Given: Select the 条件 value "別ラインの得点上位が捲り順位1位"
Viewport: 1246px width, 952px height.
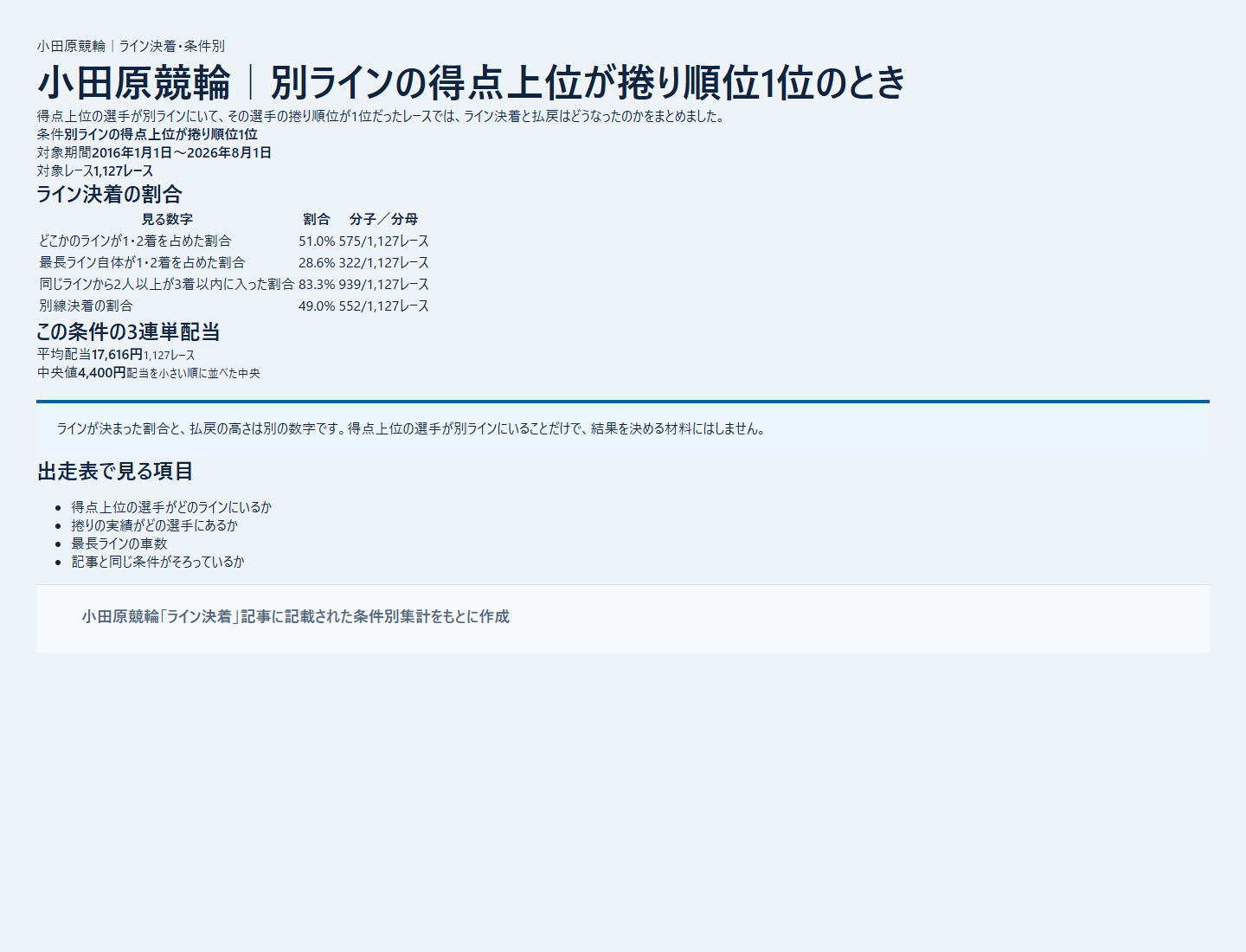Looking at the screenshot, I should coord(161,135).
